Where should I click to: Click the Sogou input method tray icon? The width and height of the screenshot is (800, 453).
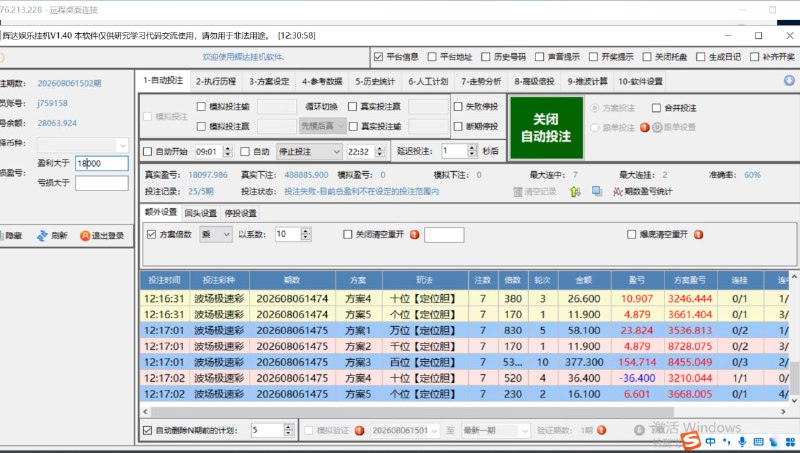coord(691,441)
